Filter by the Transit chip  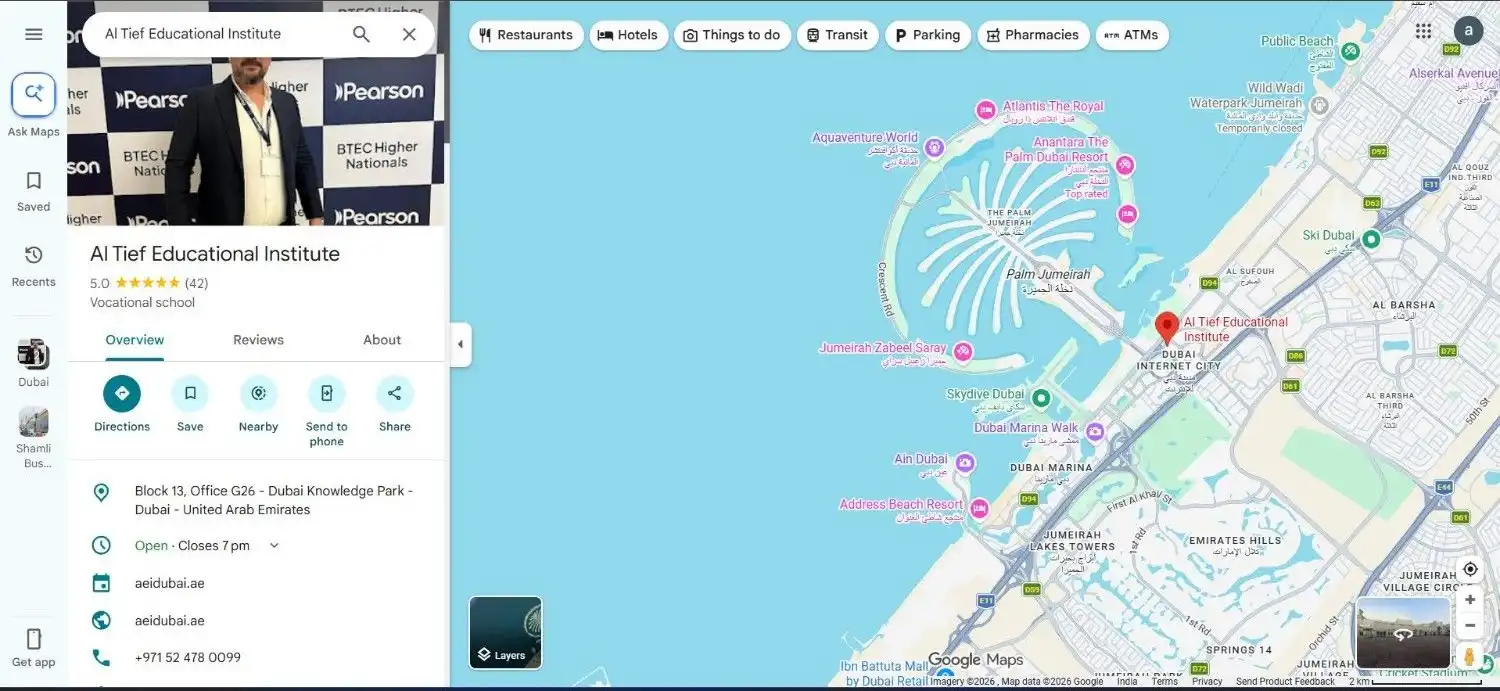pyautogui.click(x=837, y=35)
